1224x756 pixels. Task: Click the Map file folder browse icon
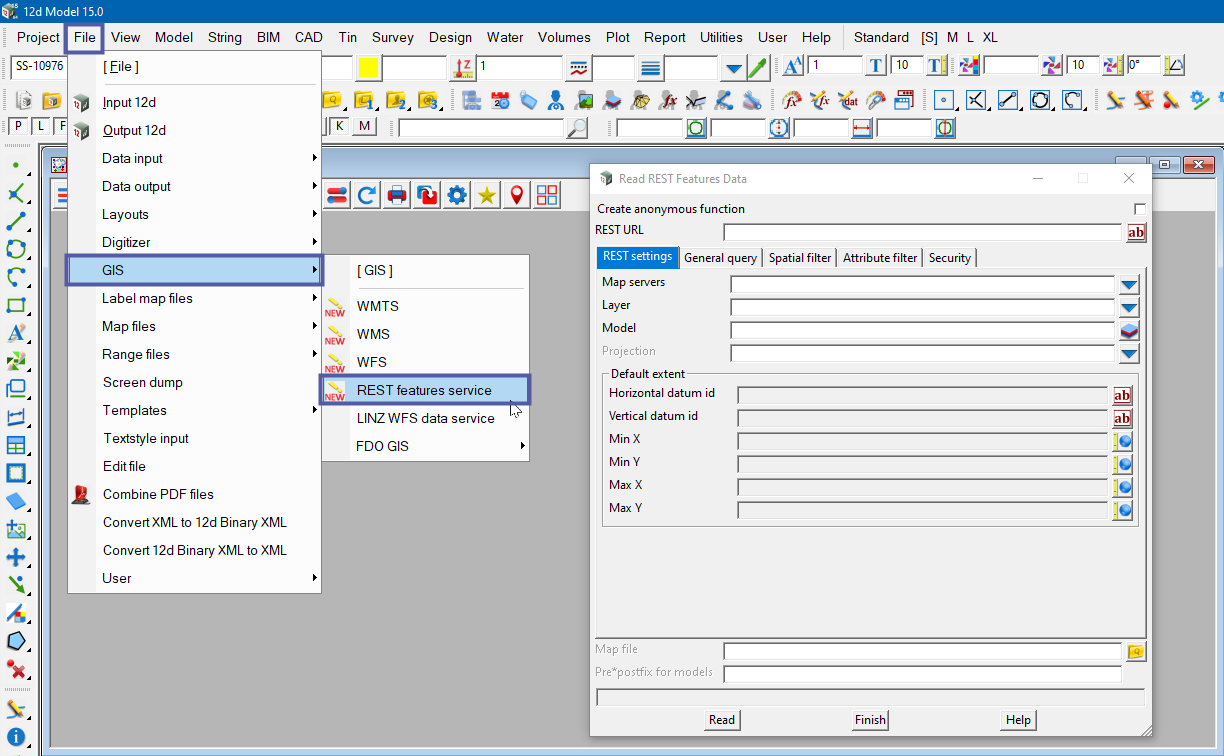click(x=1136, y=652)
